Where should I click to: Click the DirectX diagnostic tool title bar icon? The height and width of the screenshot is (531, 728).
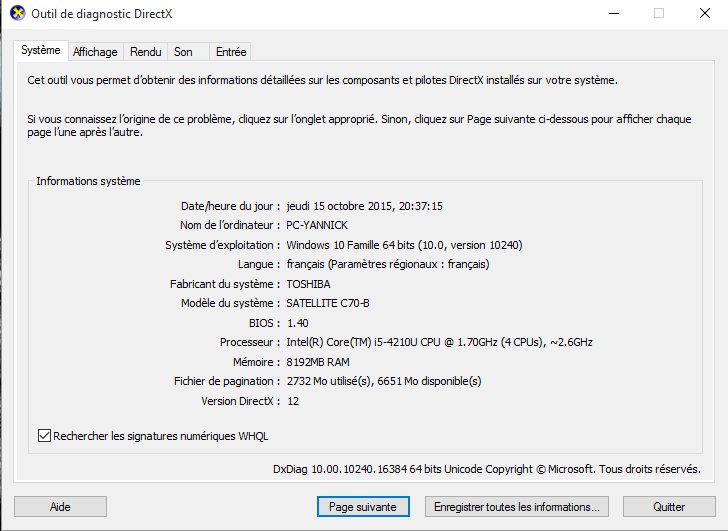17,13
